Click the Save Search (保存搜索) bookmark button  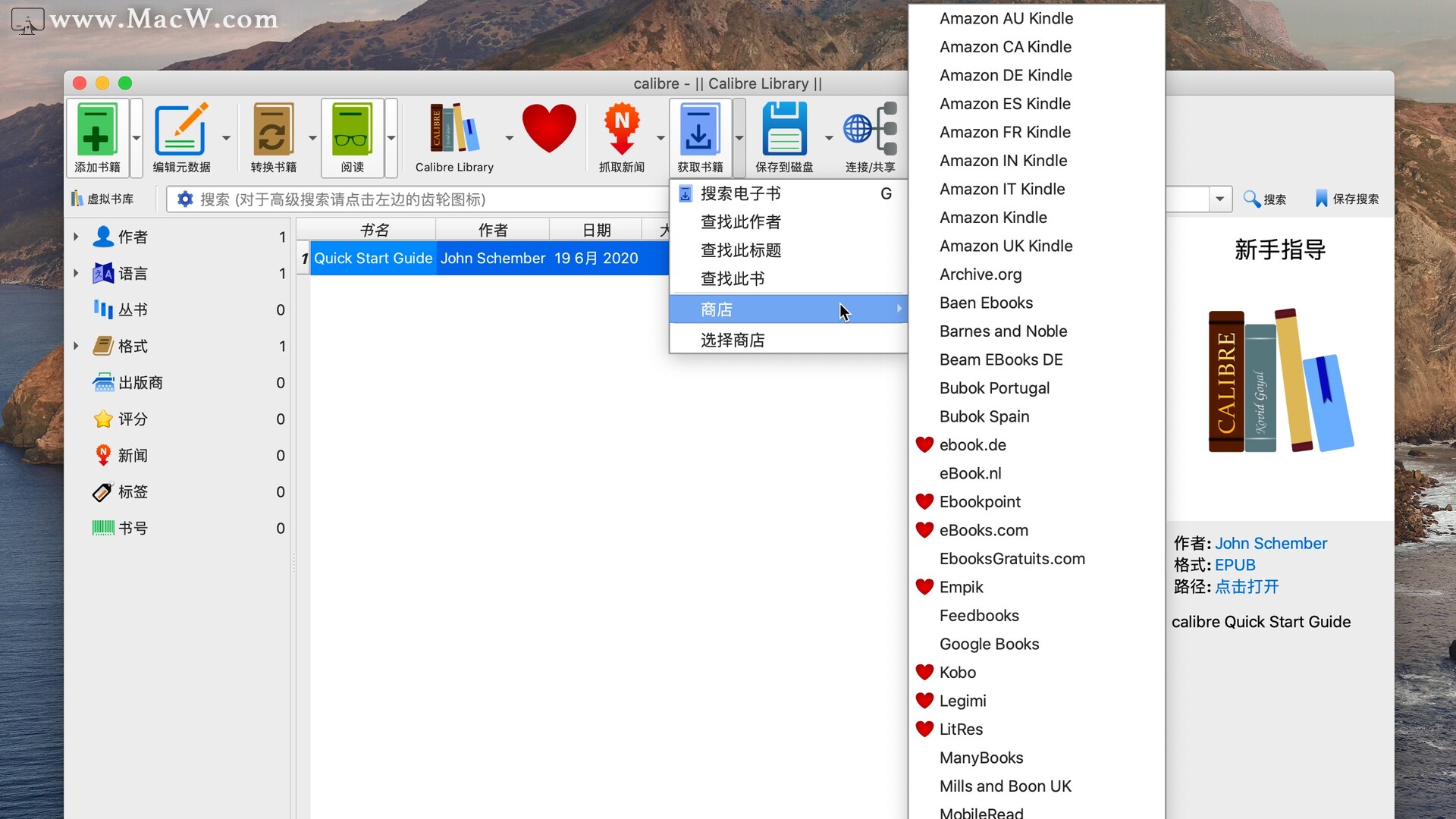click(1347, 199)
